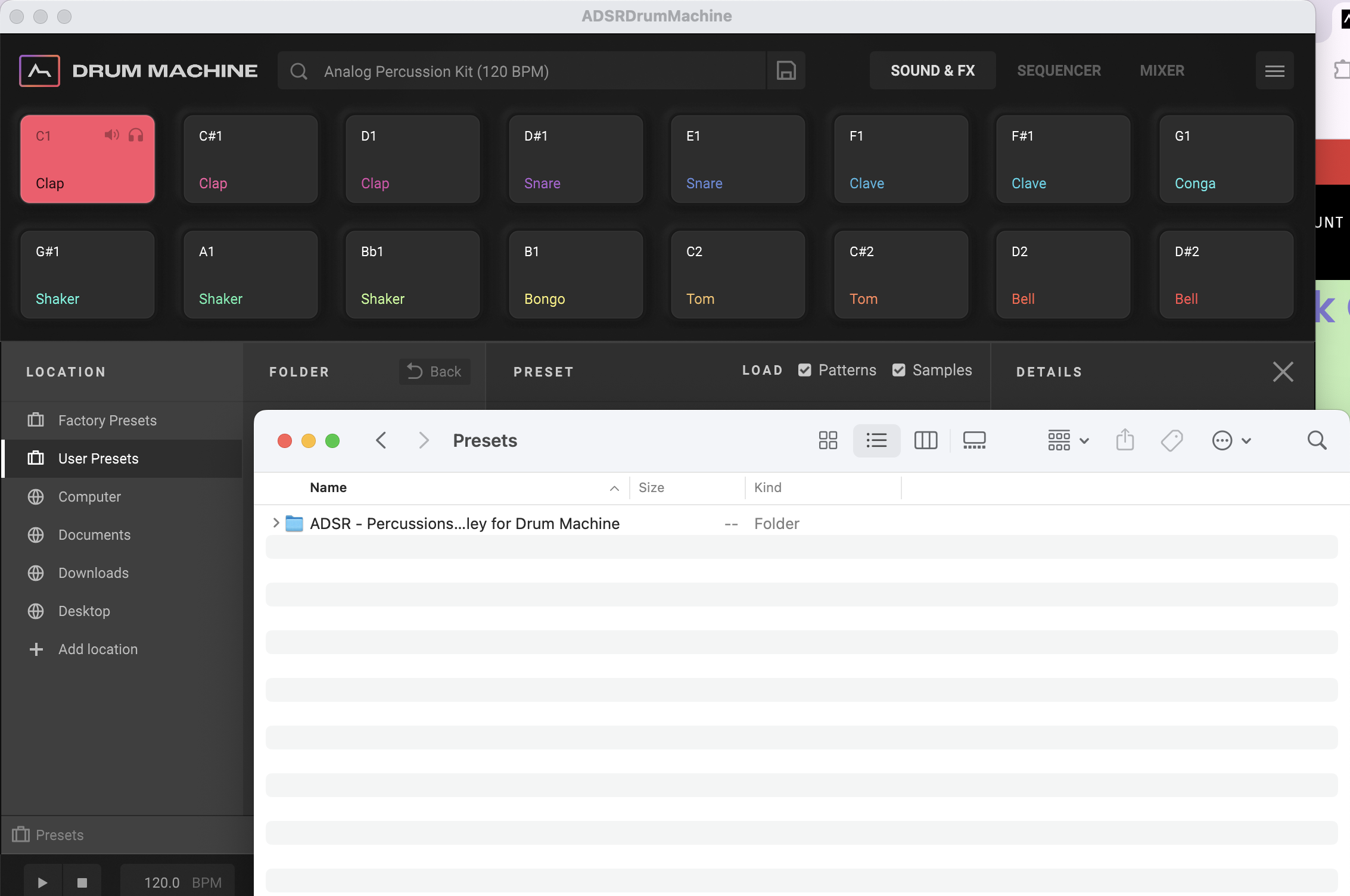Screen dimensions: 1350x896
Task: Open the Finder more actions dropdown
Action: 1231,441
